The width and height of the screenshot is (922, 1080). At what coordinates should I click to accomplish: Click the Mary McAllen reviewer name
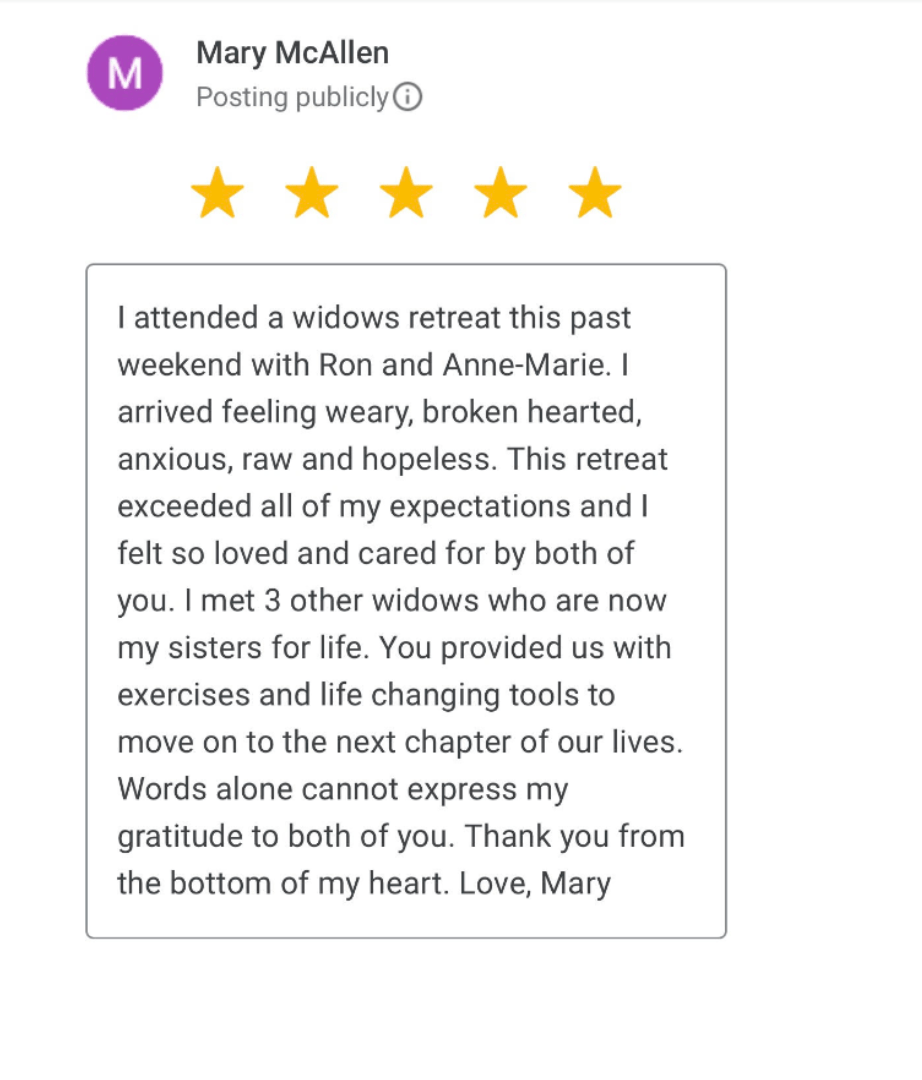pyautogui.click(x=292, y=53)
